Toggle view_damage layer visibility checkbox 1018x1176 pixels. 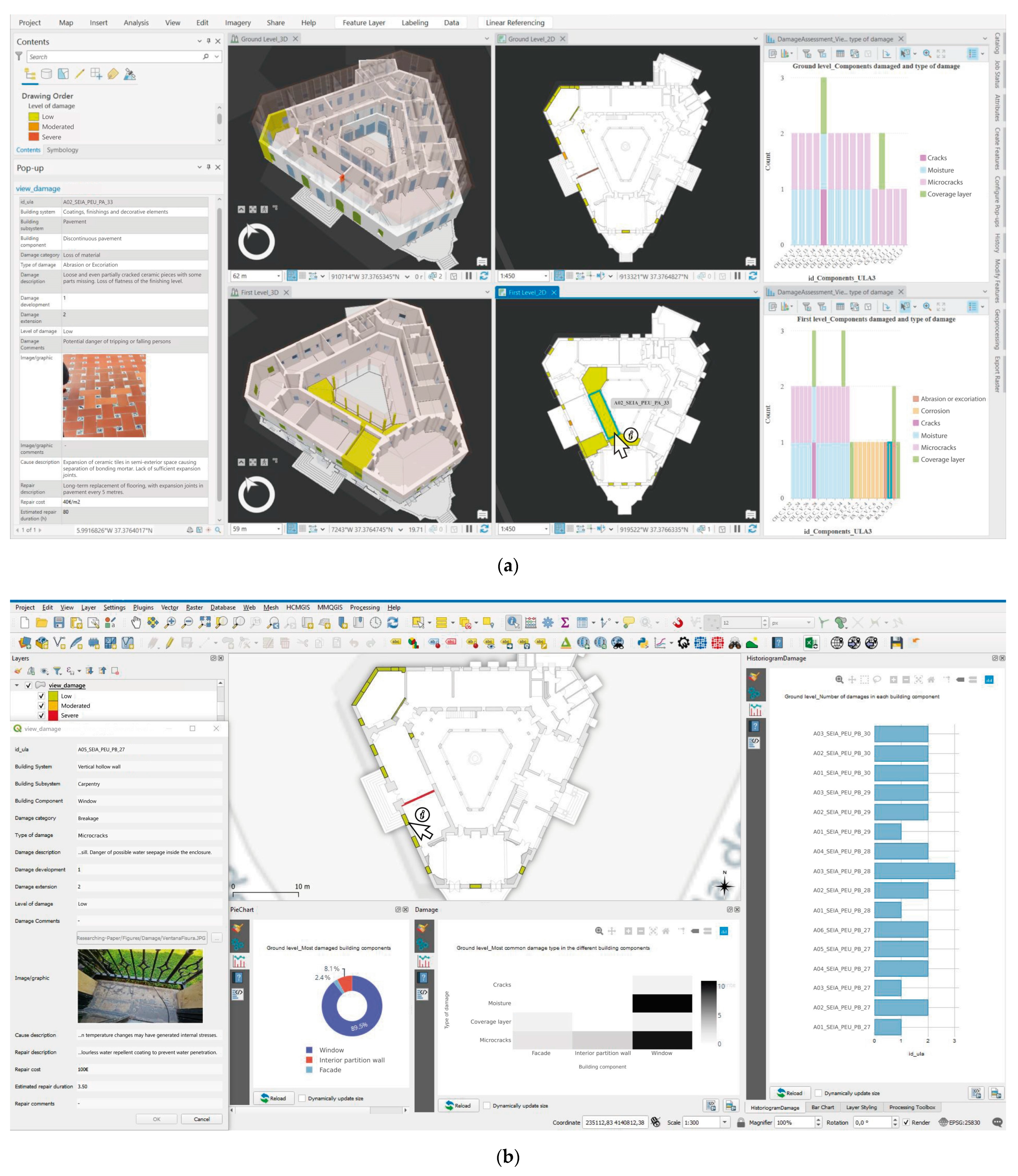click(28, 685)
